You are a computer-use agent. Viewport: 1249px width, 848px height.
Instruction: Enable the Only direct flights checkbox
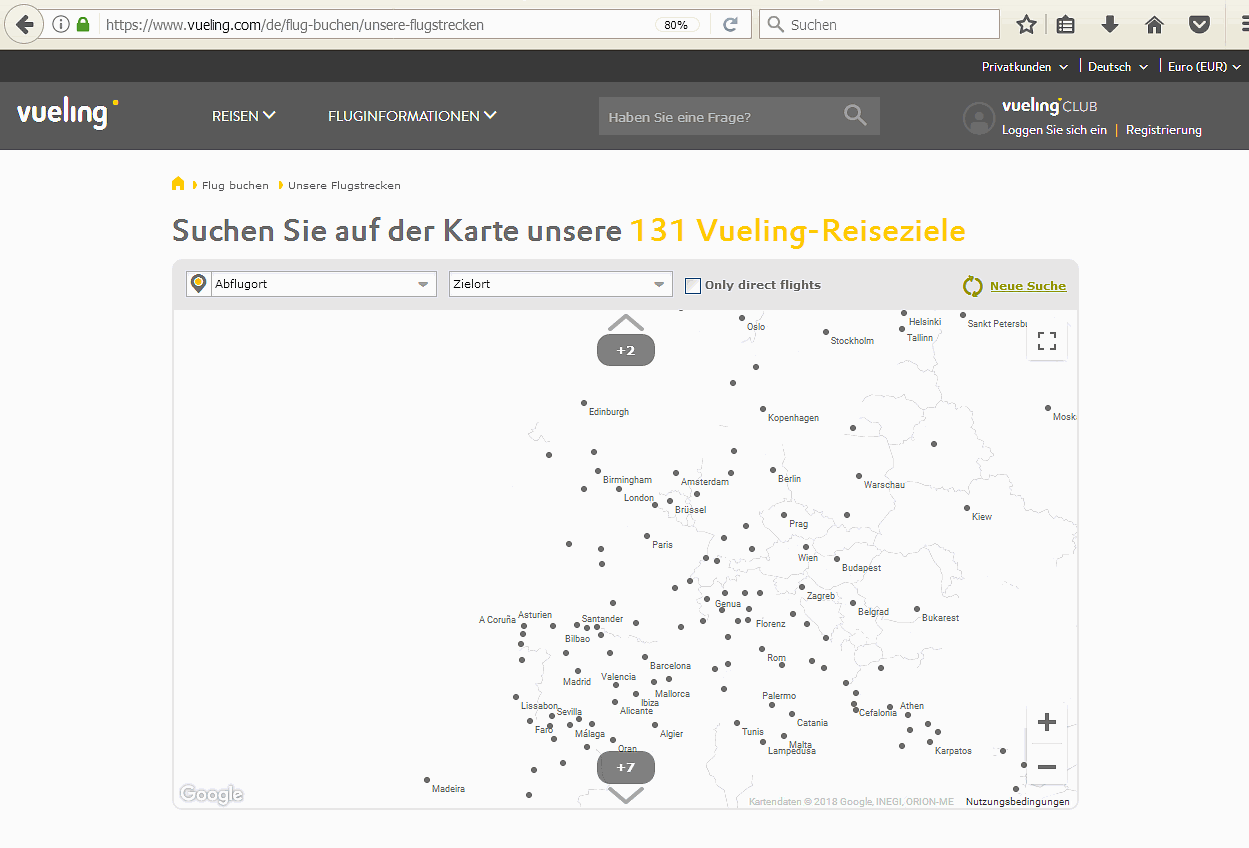point(692,286)
